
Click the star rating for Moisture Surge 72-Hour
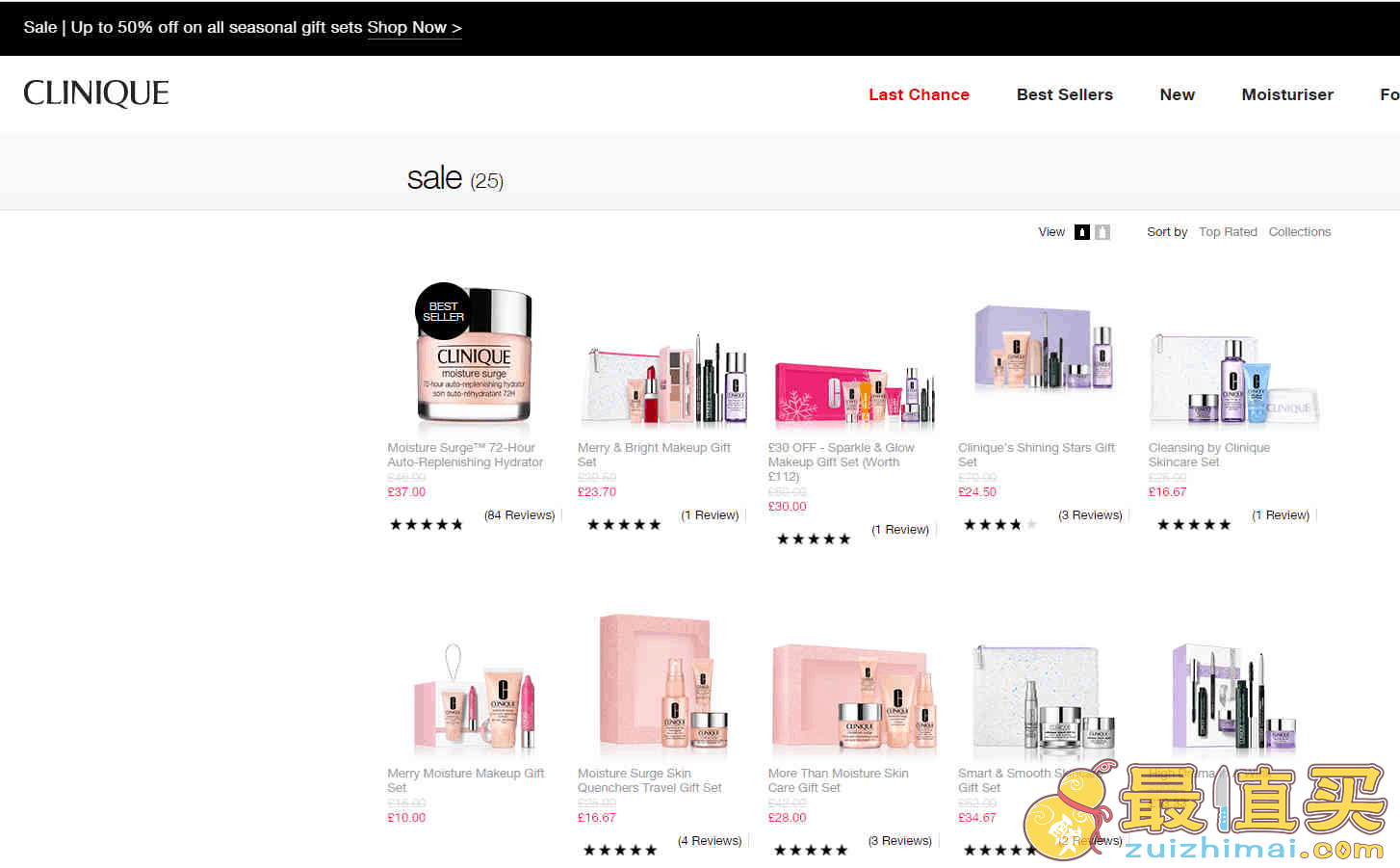(426, 525)
